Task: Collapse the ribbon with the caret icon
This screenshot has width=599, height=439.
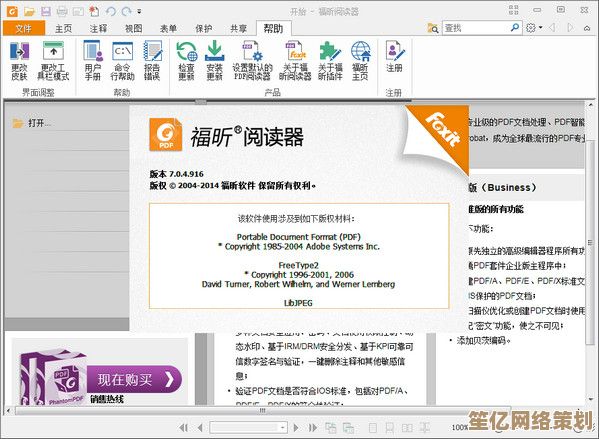Action: [587, 28]
